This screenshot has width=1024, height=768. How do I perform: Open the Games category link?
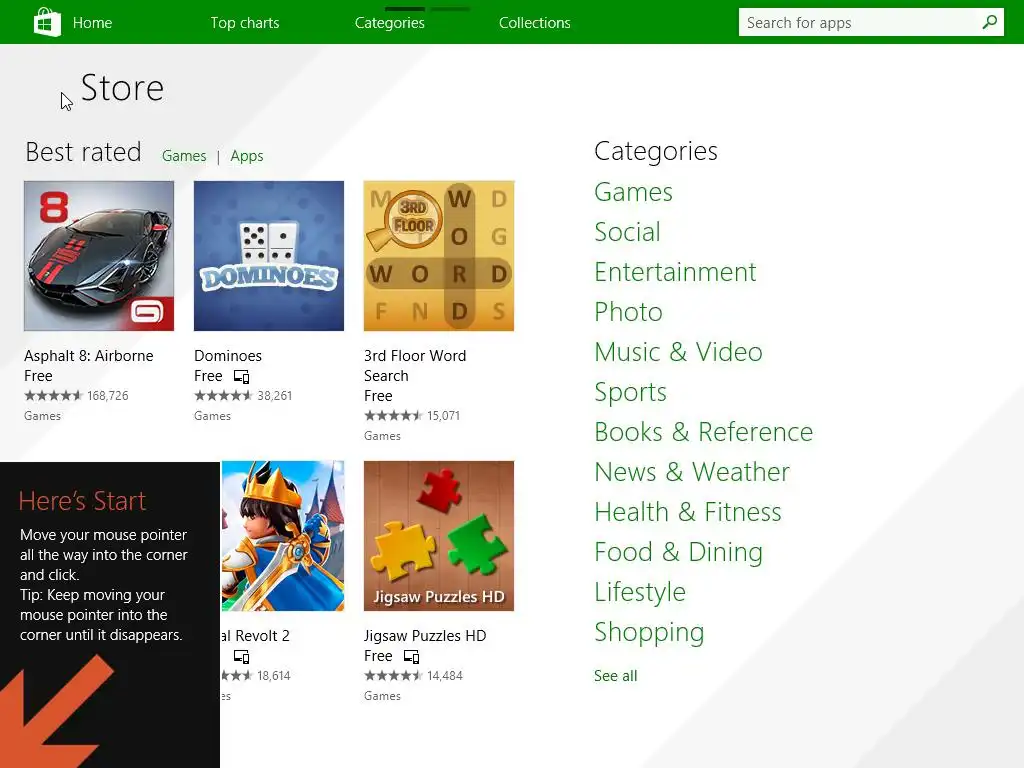[633, 192]
